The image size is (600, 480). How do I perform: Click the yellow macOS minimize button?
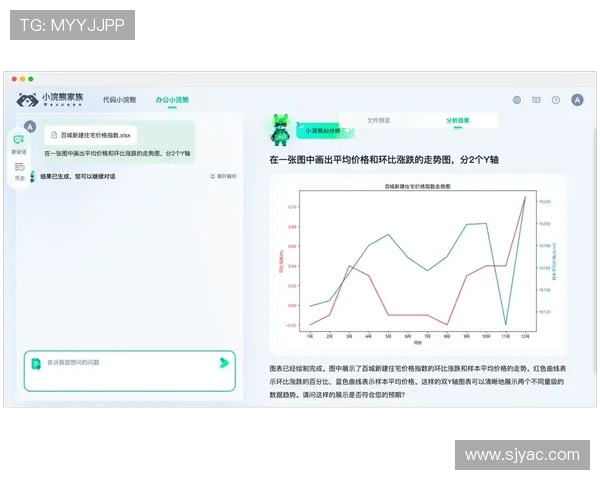[23, 79]
